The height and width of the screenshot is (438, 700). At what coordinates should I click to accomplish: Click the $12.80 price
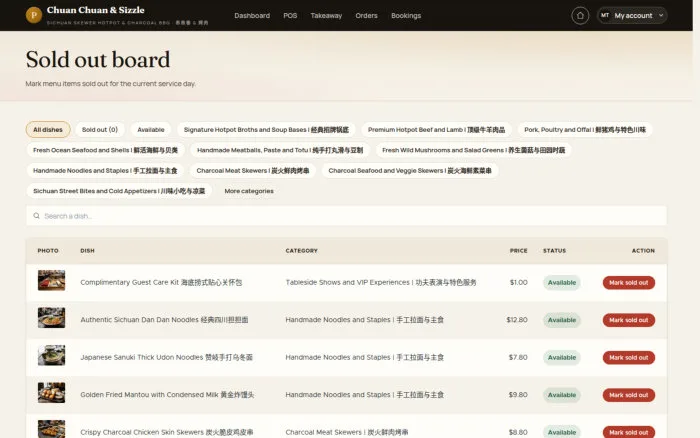point(517,320)
